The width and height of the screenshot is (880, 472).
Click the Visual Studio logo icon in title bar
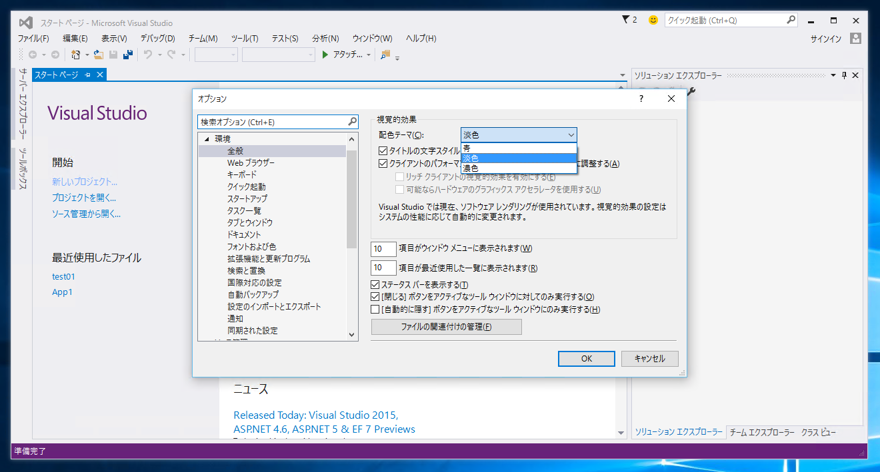pyautogui.click(x=25, y=22)
